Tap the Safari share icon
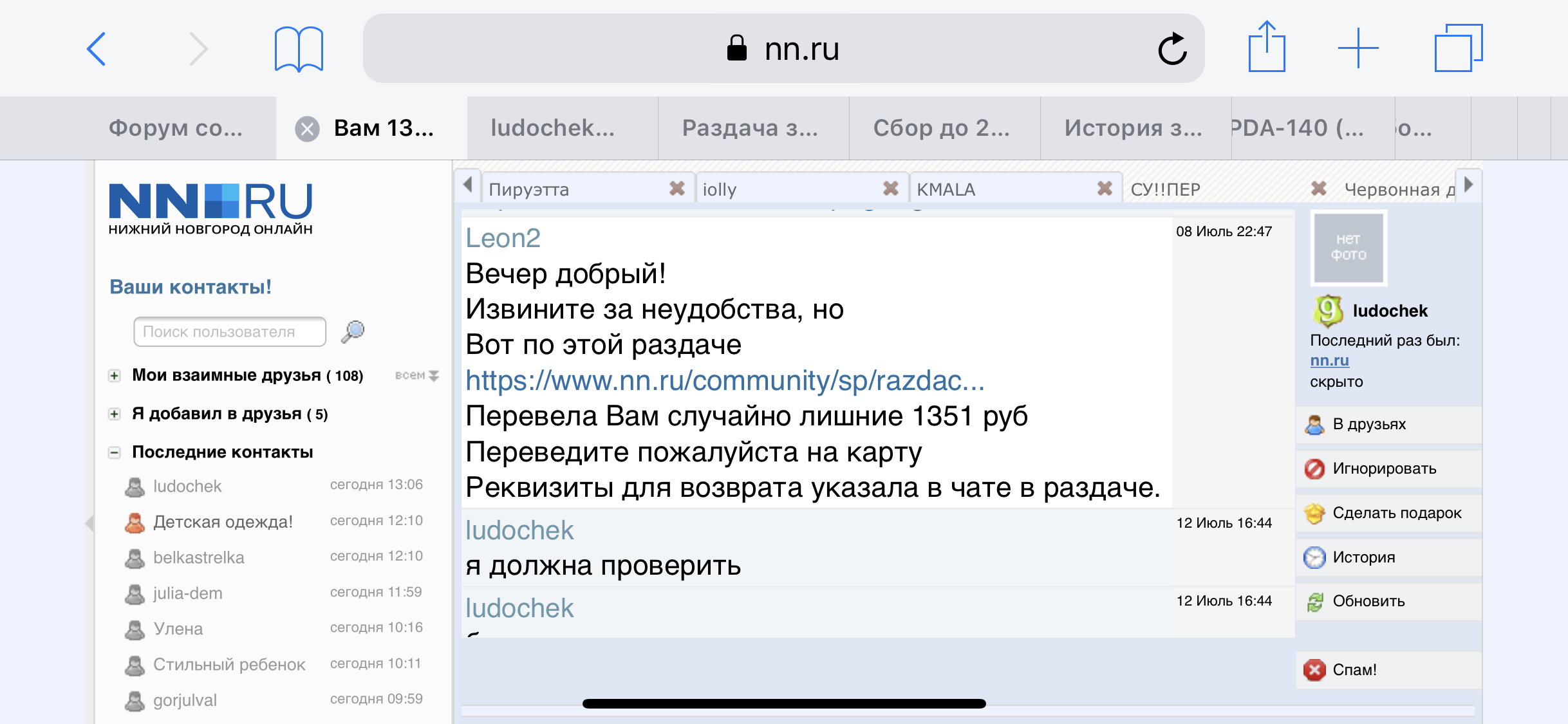Screen dimensions: 1568x724 click(1266, 47)
